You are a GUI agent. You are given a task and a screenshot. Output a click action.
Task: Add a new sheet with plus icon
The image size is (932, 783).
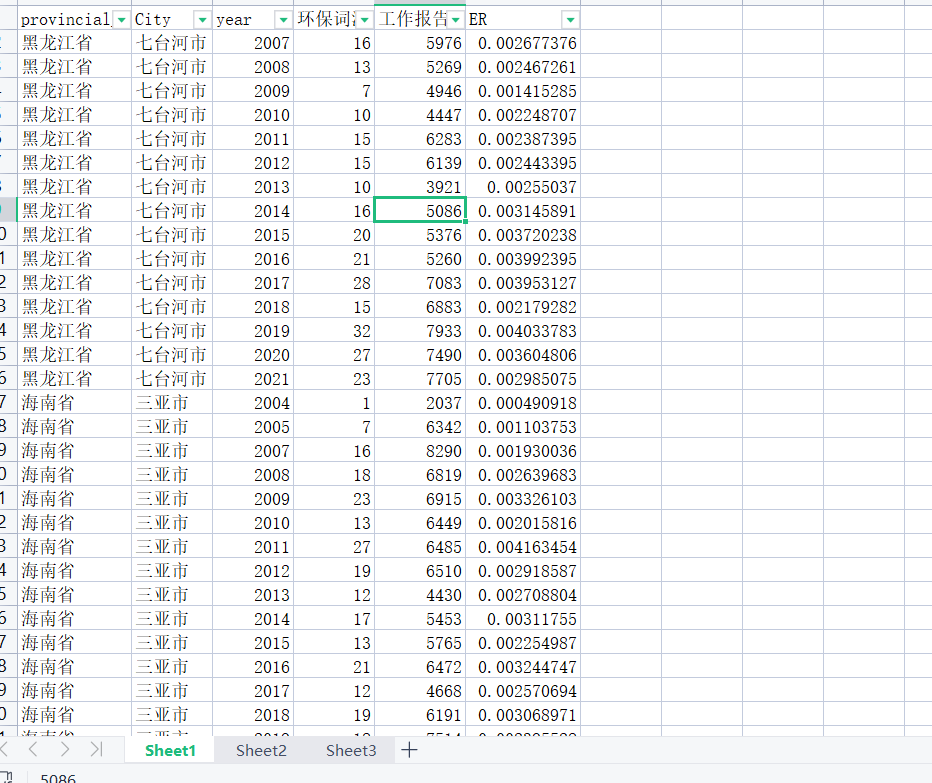tap(410, 750)
